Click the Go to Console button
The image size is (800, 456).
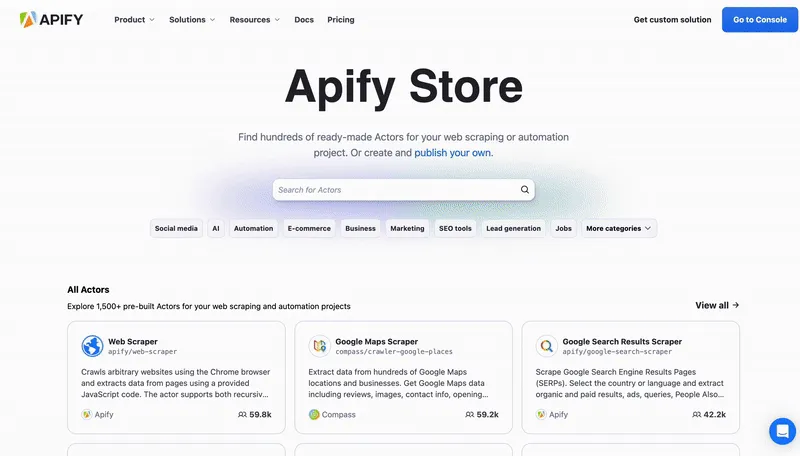coord(760,19)
